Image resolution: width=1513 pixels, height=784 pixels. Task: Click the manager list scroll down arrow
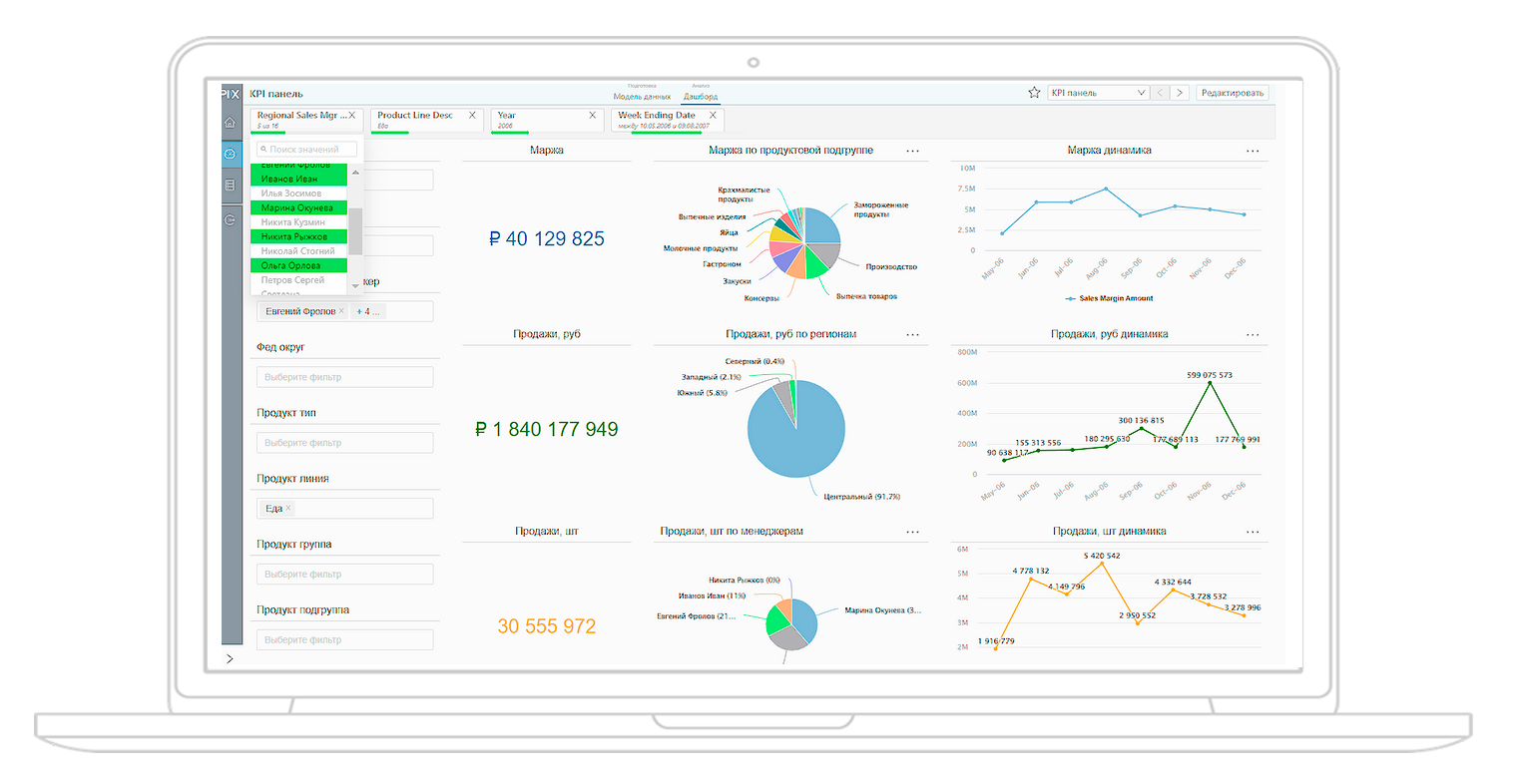coord(355,286)
